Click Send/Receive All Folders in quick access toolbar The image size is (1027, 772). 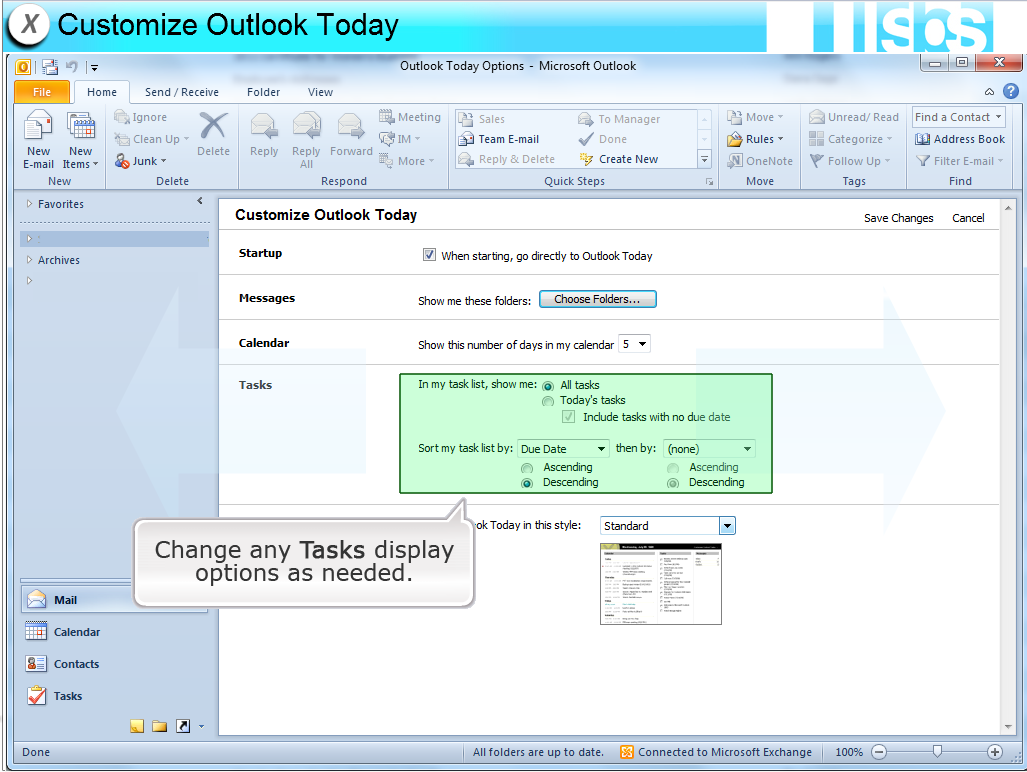coord(50,67)
